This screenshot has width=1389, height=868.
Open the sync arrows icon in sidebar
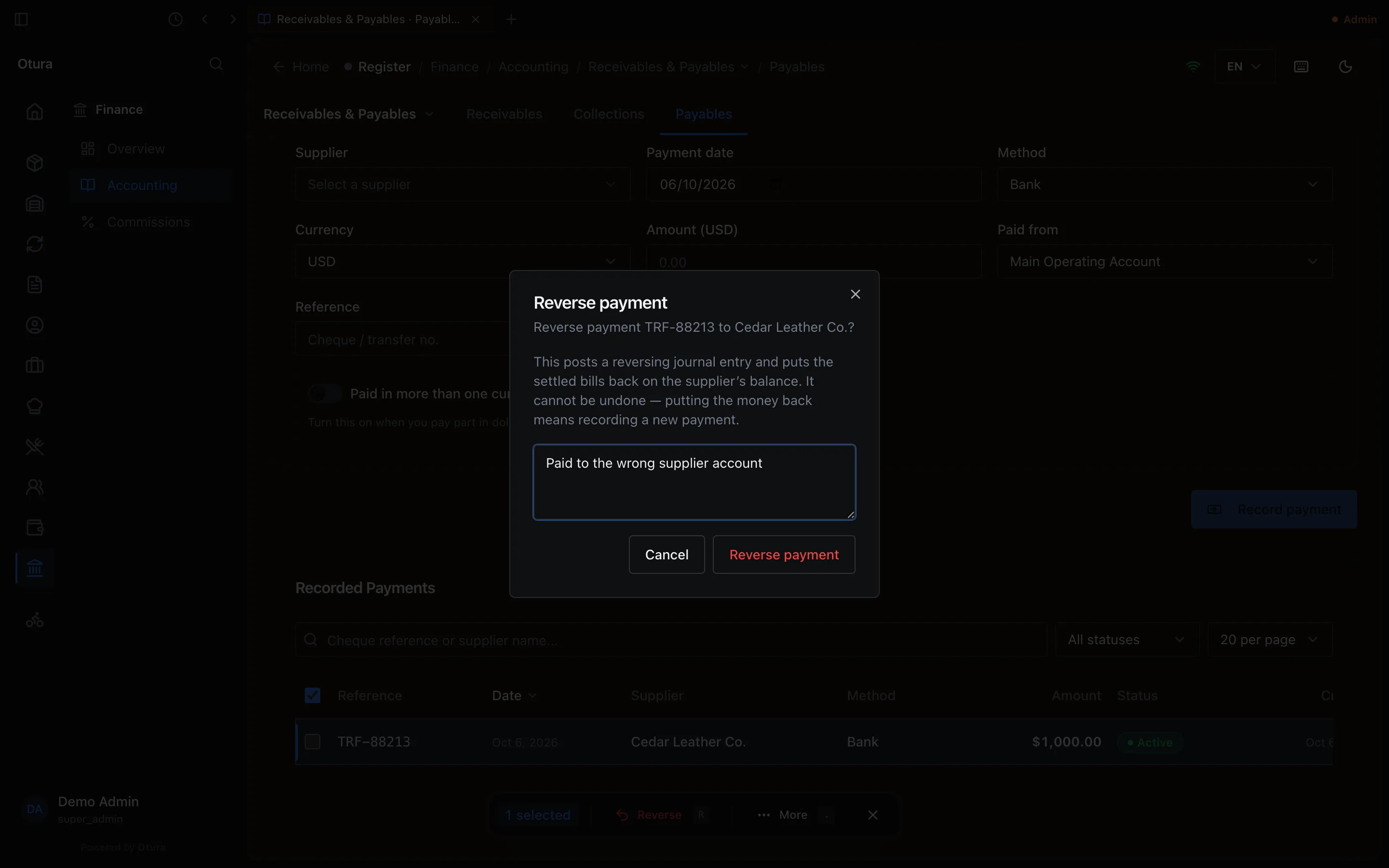click(x=34, y=244)
